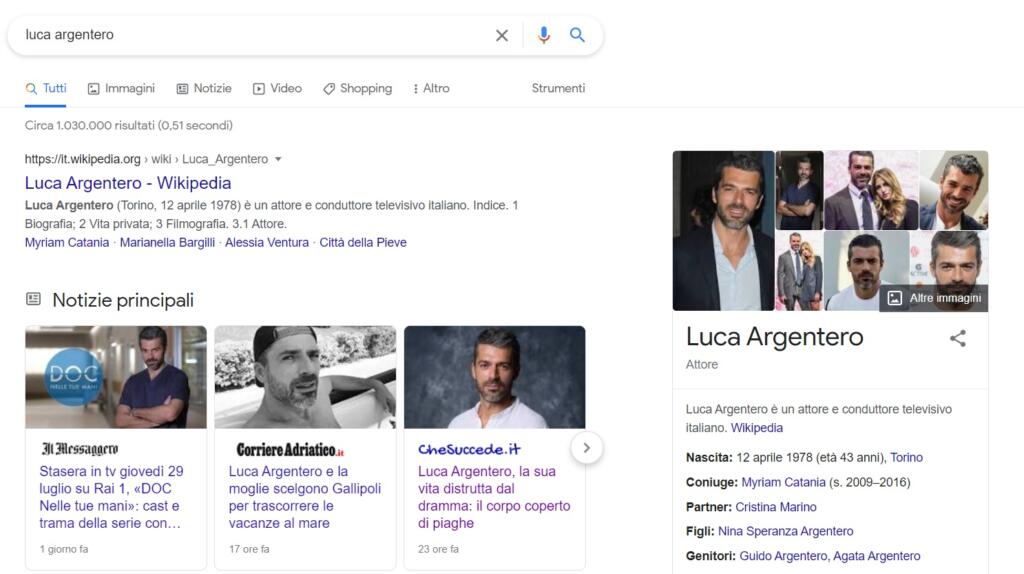Open the Luca Argentero - Wikipedia result
1024x574 pixels.
pyautogui.click(x=128, y=183)
